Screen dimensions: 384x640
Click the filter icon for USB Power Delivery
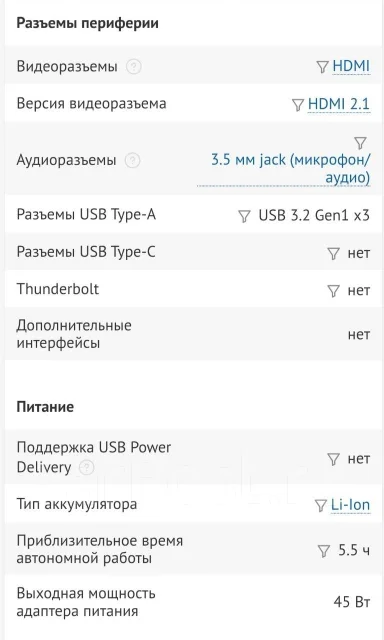point(333,460)
